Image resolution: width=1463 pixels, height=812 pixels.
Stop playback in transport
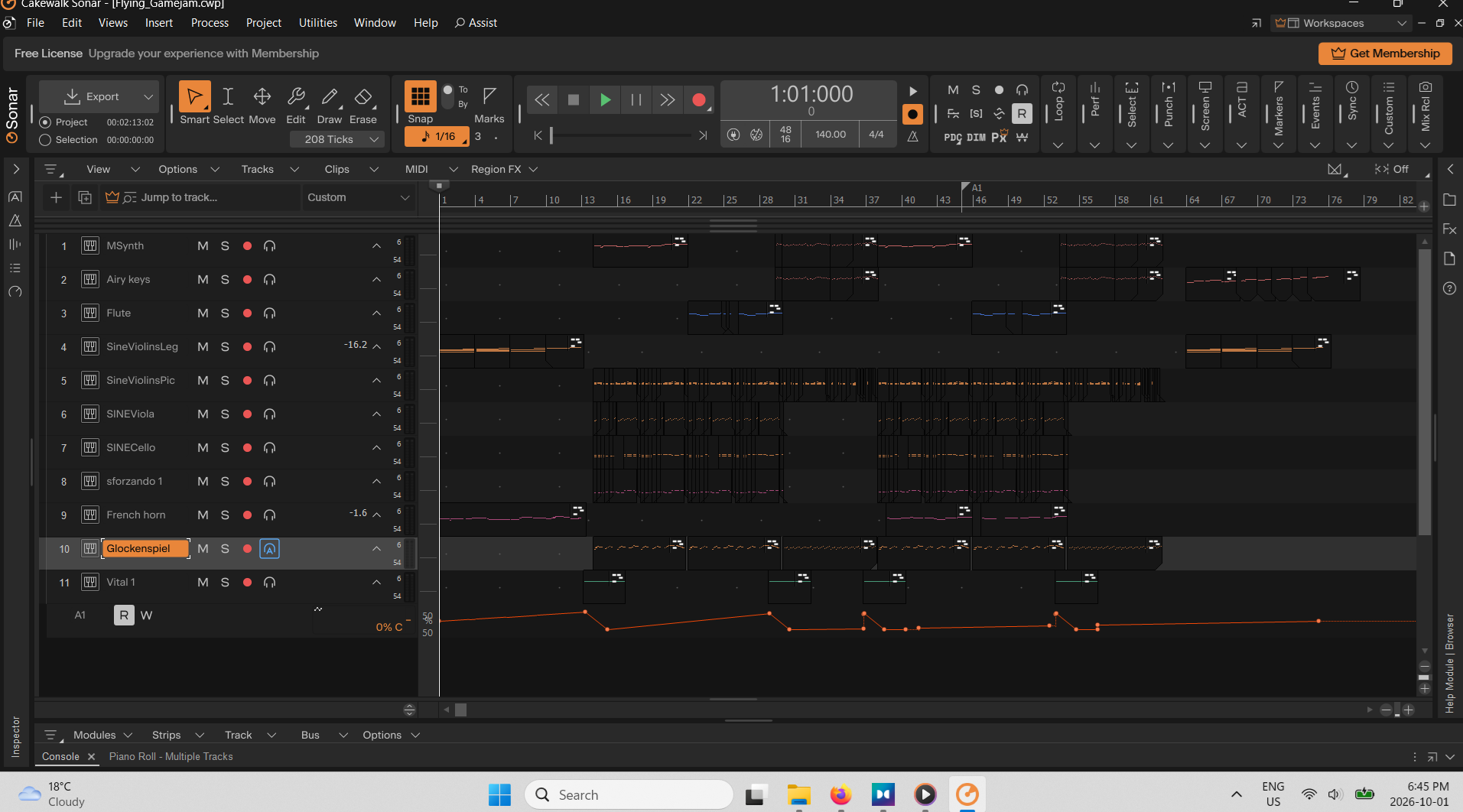[574, 99]
